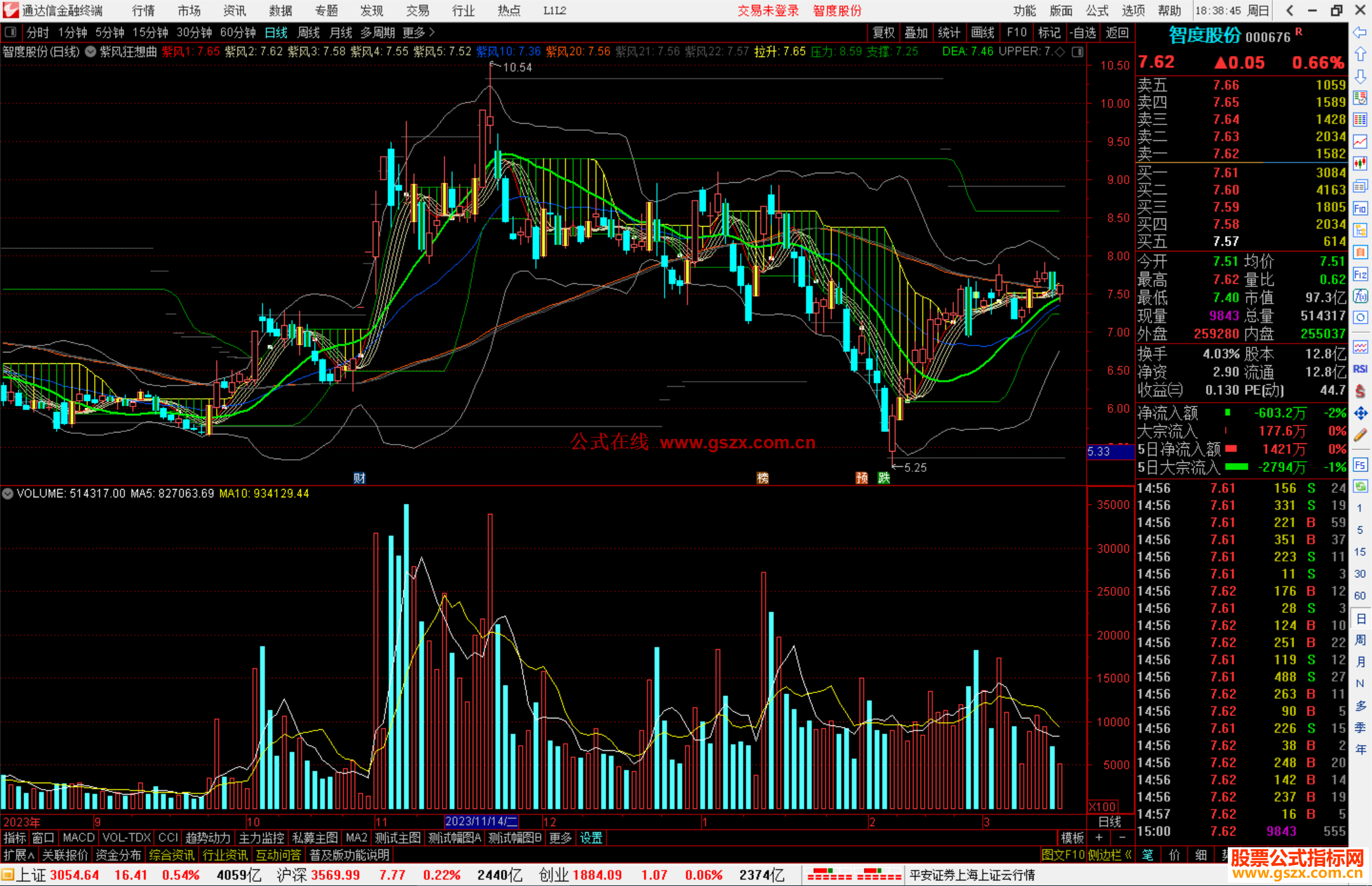Click the RSI indicator sidebar icon
The width and height of the screenshot is (1372, 886).
coord(1360,369)
